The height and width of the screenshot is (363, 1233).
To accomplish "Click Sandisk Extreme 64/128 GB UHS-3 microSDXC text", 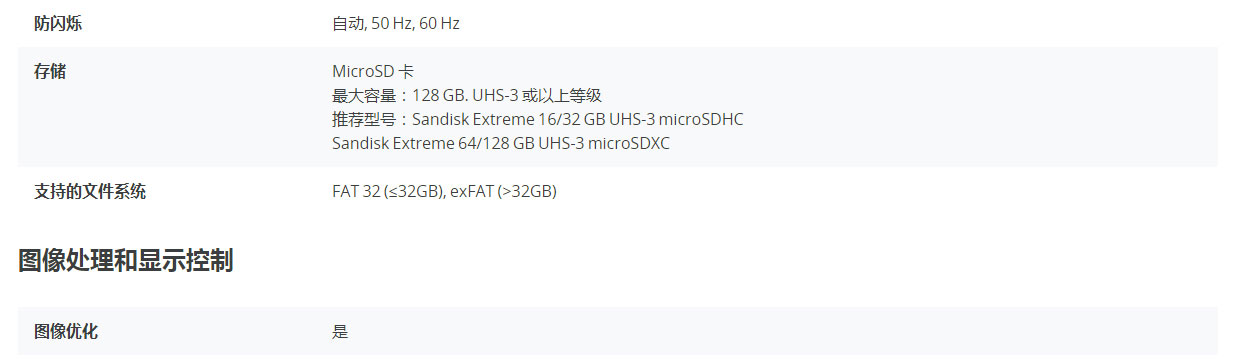I will click(x=501, y=143).
